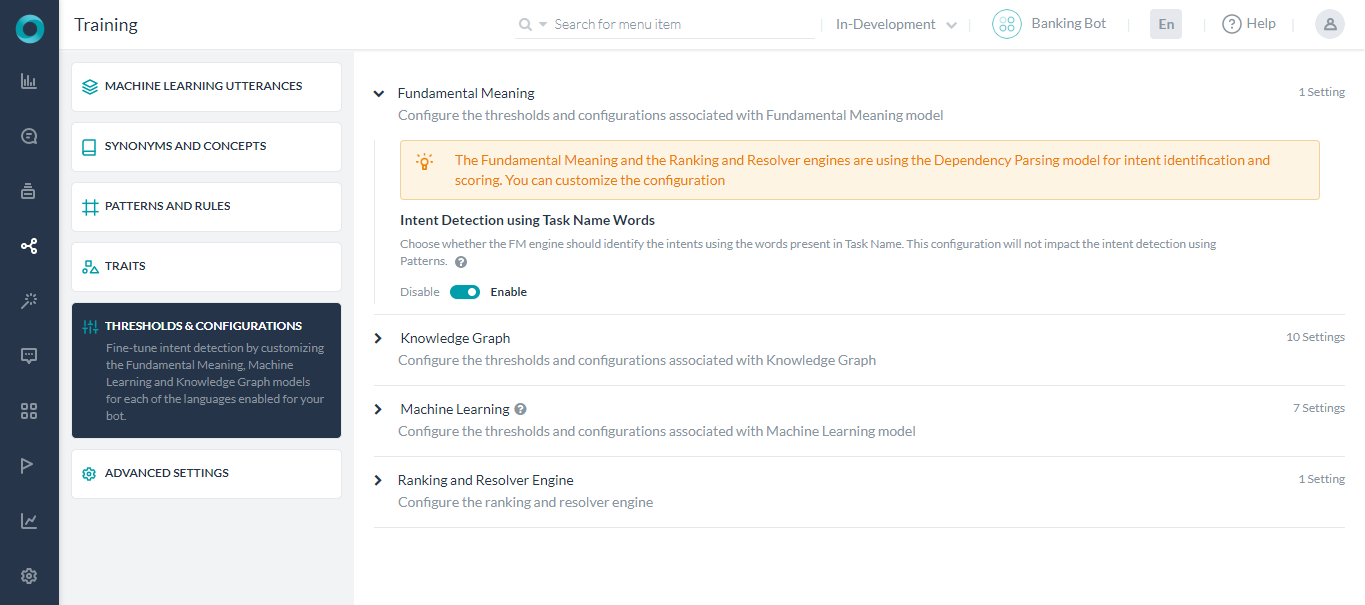Click the Banking Bot name
Screen dimensions: 1365x605
(1069, 24)
